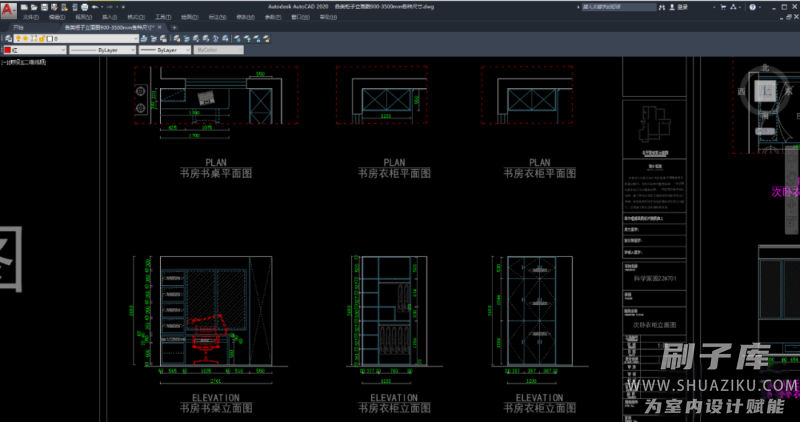
Task: Click the Undo arrow in quick access toolbar
Action: point(93,6)
